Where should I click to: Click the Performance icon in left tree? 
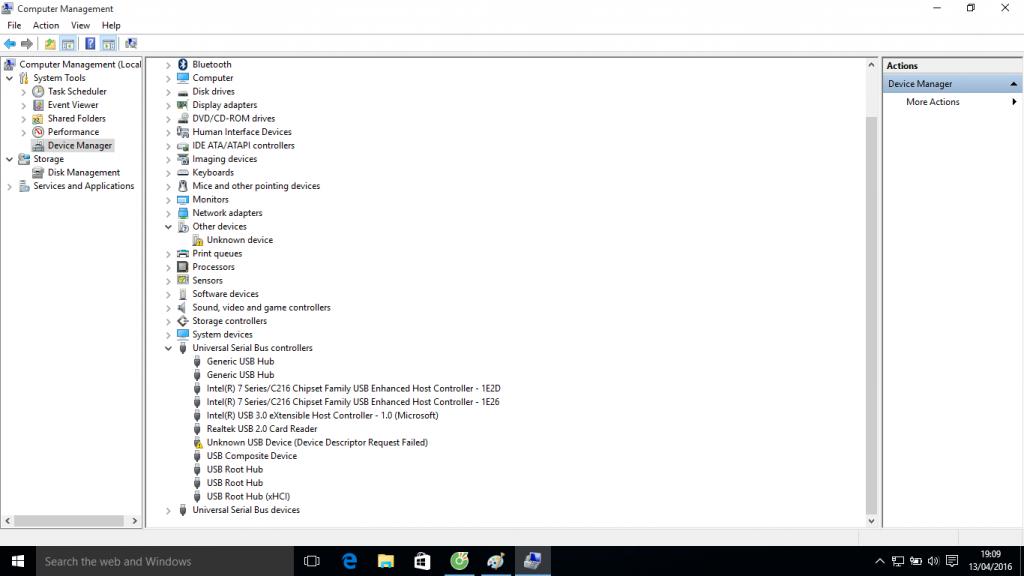click(x=39, y=132)
